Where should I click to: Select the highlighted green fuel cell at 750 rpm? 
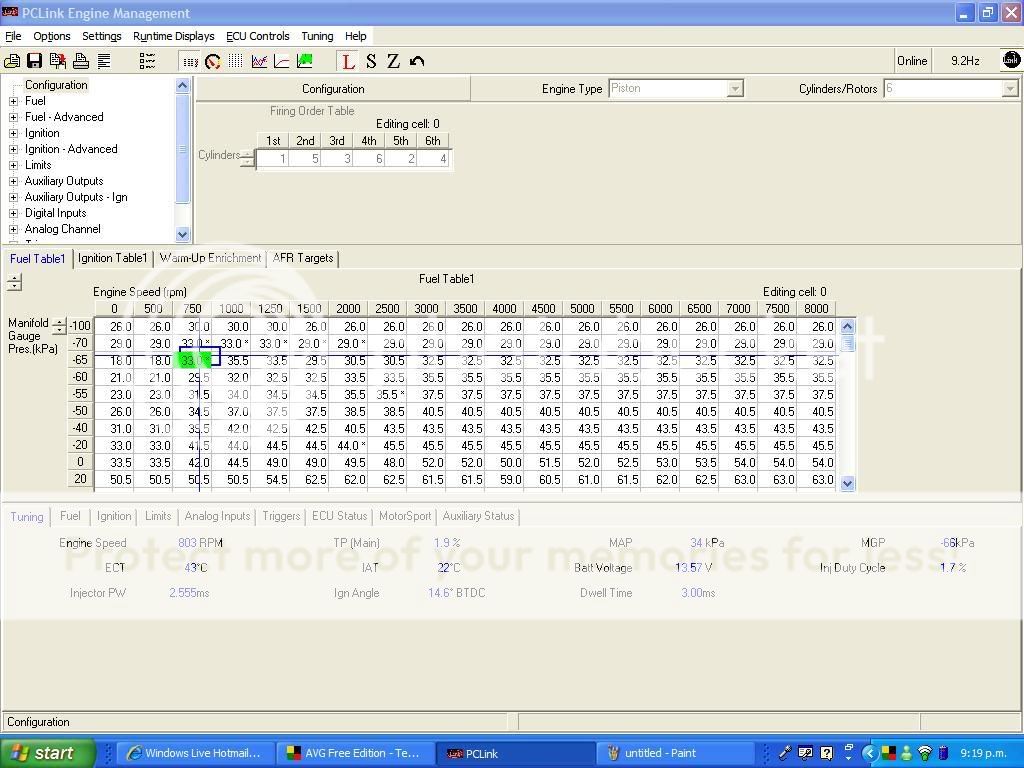194,360
